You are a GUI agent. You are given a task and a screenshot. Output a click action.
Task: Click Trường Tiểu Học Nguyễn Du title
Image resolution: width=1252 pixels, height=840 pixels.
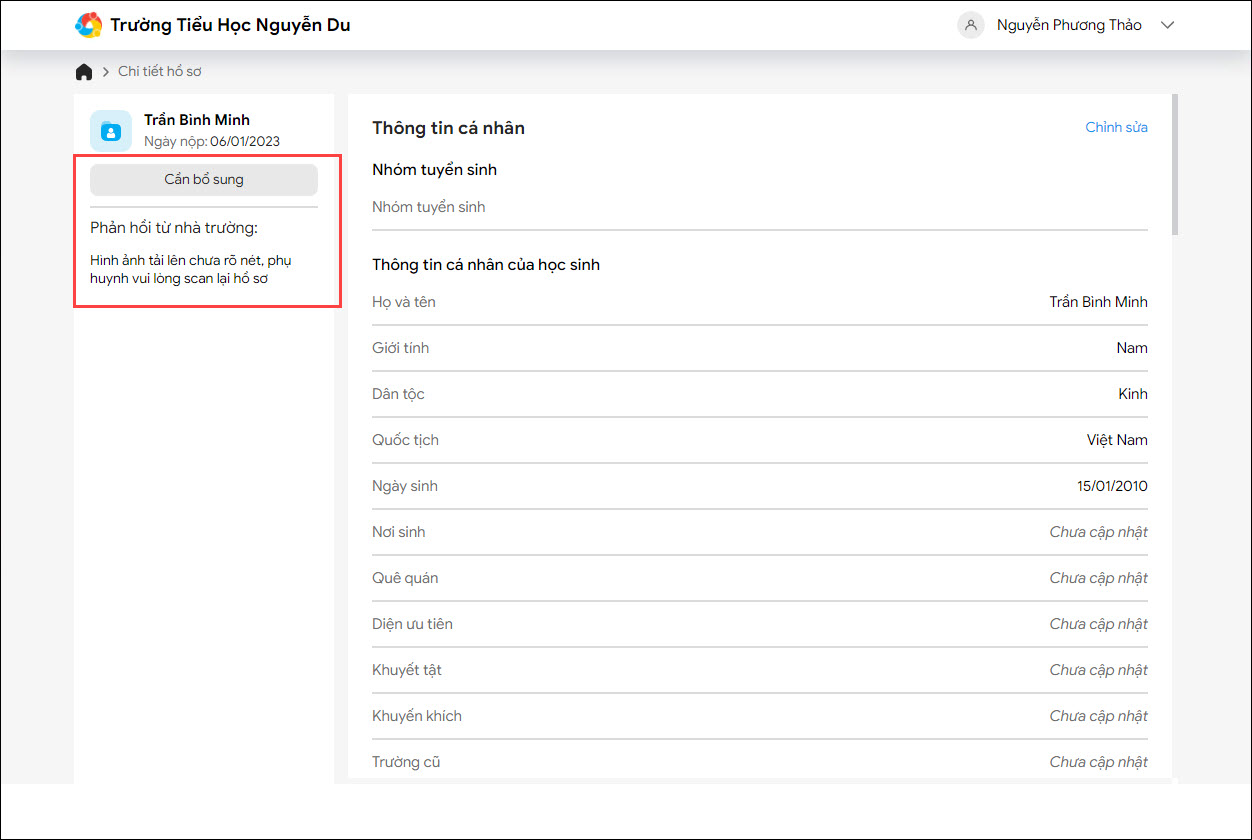point(230,25)
